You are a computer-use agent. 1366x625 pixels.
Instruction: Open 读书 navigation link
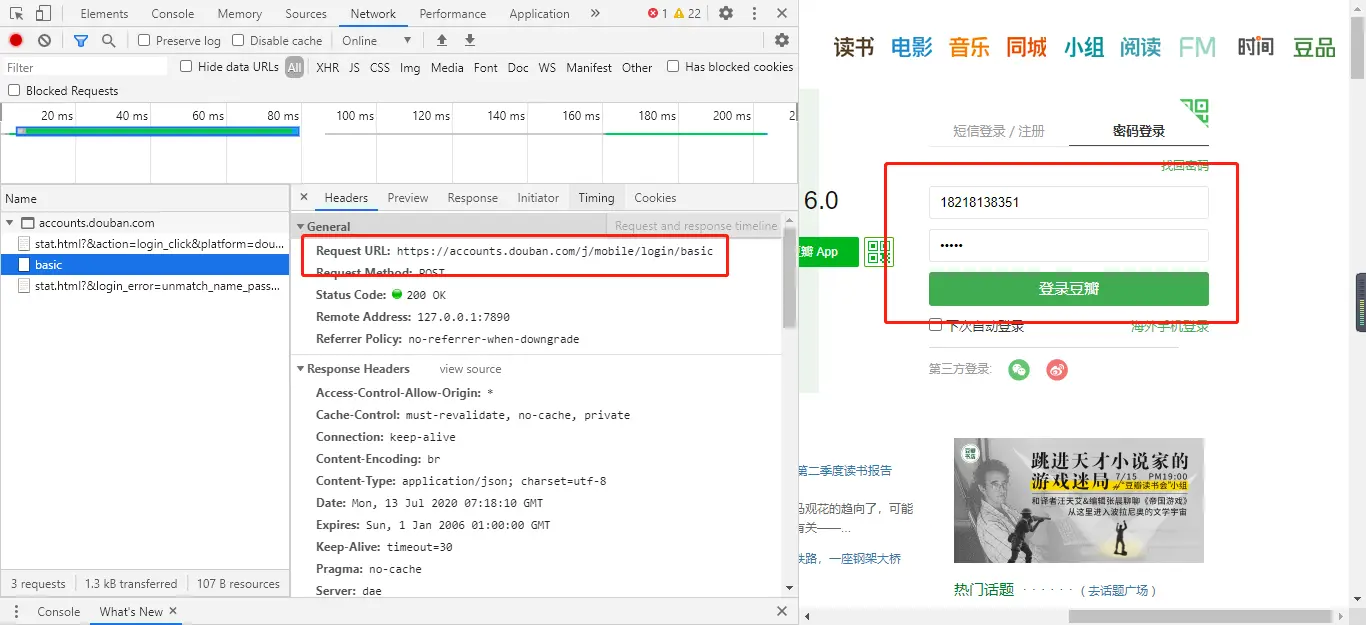854,47
